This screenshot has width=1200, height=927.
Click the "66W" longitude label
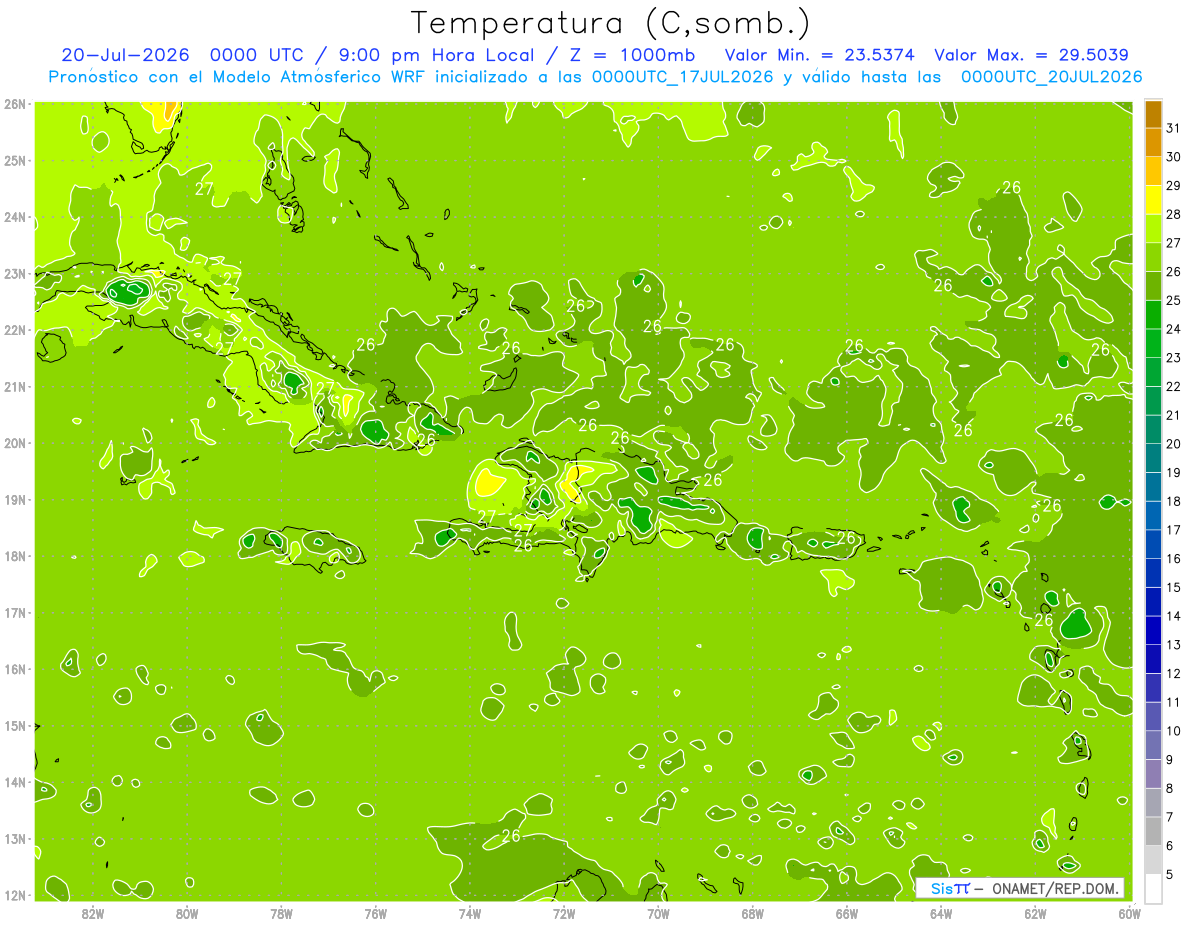coord(847,913)
